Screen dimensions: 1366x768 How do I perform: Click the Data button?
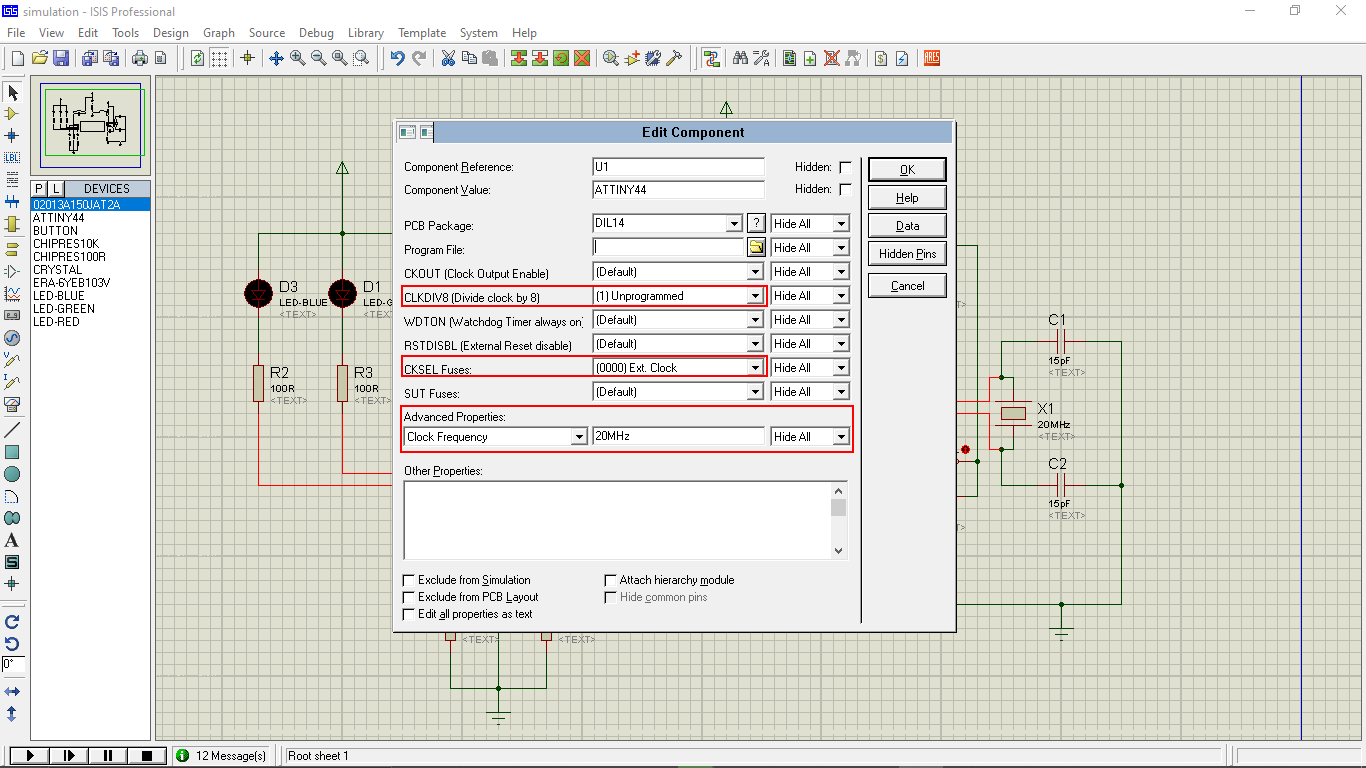(907, 226)
